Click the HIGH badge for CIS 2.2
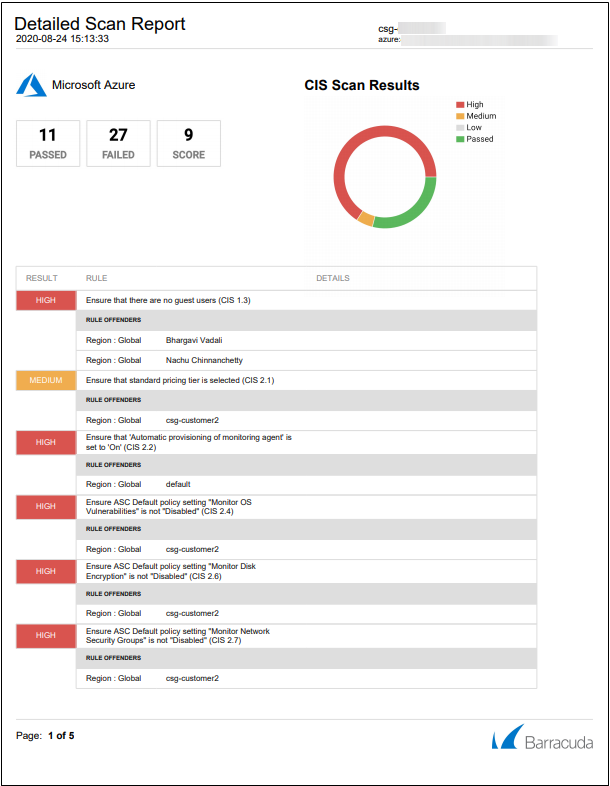The width and height of the screenshot is (610, 786). (46, 443)
